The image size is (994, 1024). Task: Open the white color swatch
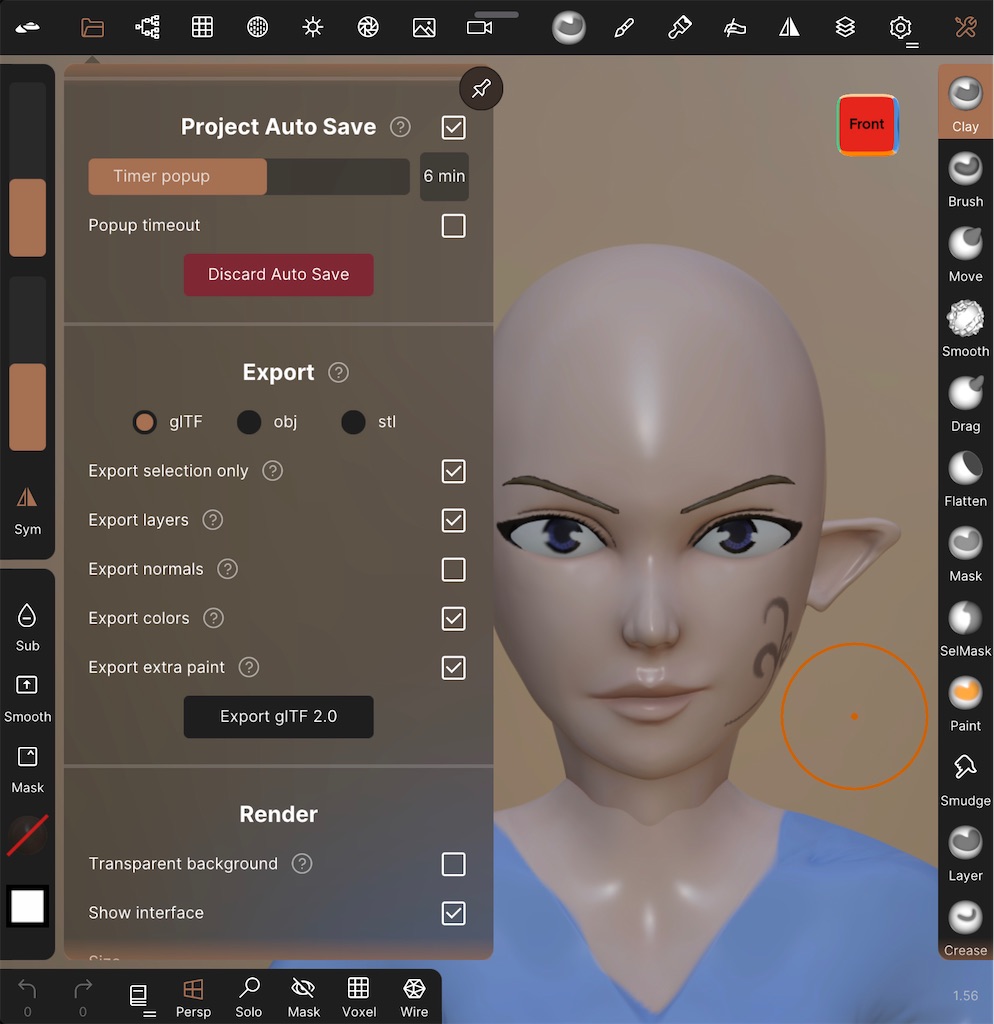point(27,906)
